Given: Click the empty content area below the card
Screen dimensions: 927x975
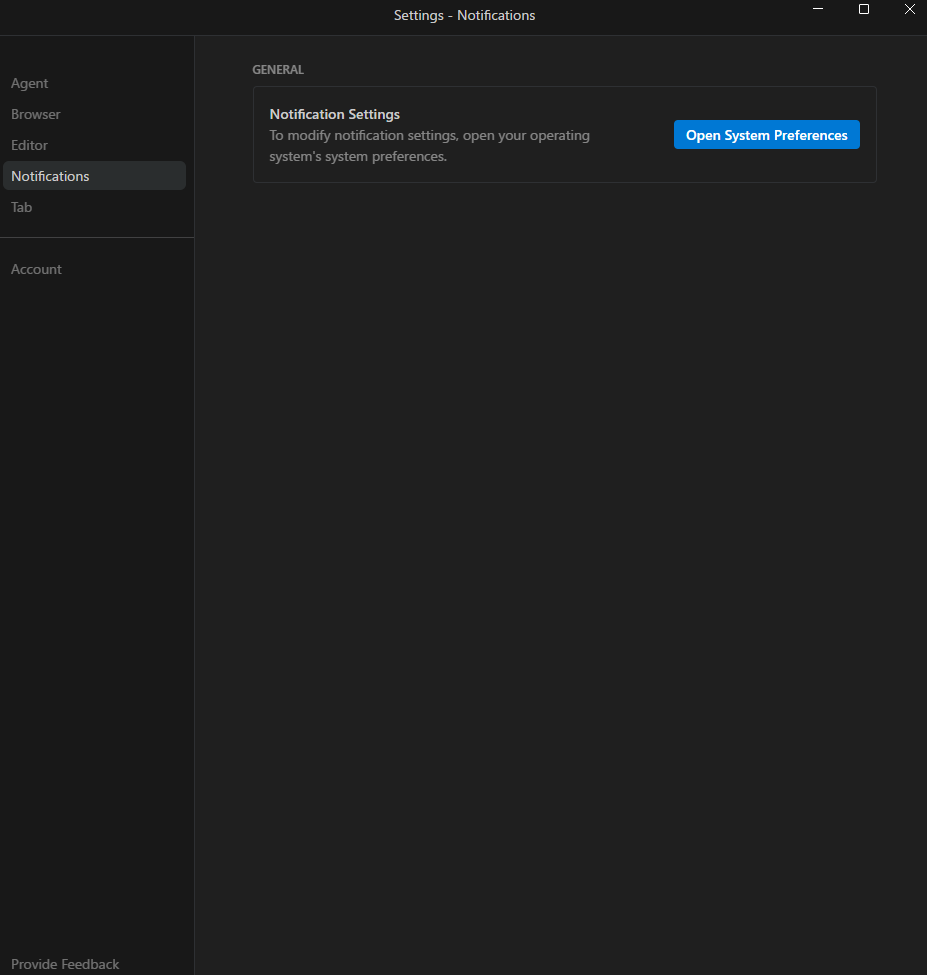Looking at the screenshot, I should tap(560, 550).
